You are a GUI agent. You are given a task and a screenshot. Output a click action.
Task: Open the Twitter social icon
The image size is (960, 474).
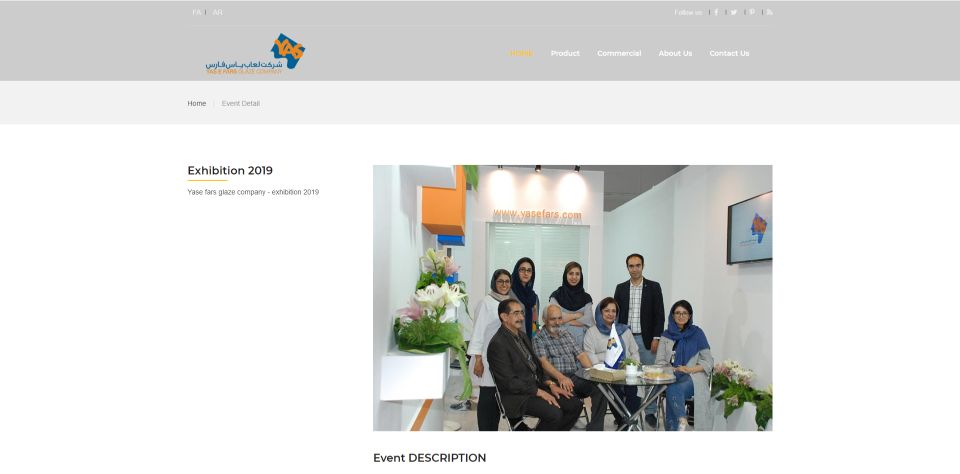point(733,12)
